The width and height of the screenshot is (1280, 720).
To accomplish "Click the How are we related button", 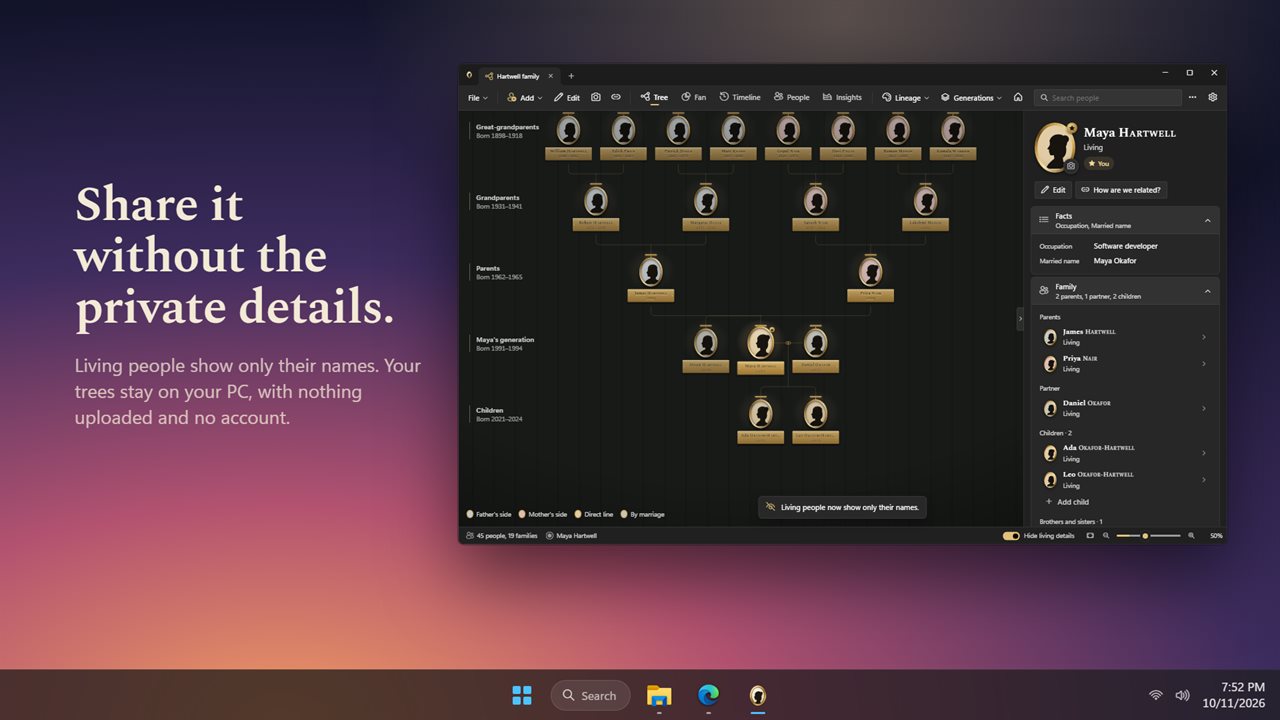I will point(1121,190).
